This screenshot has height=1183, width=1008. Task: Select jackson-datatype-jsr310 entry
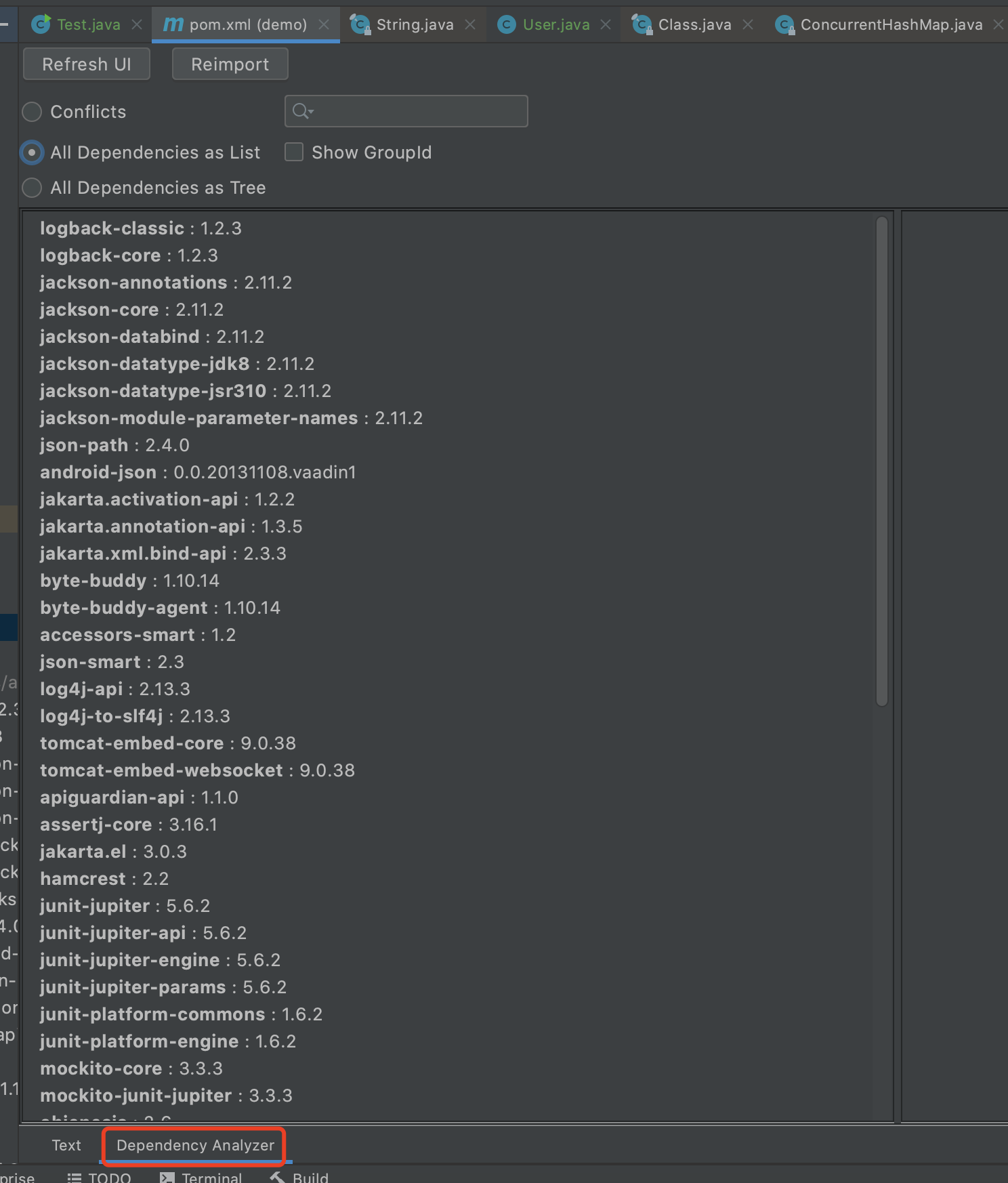tap(186, 391)
